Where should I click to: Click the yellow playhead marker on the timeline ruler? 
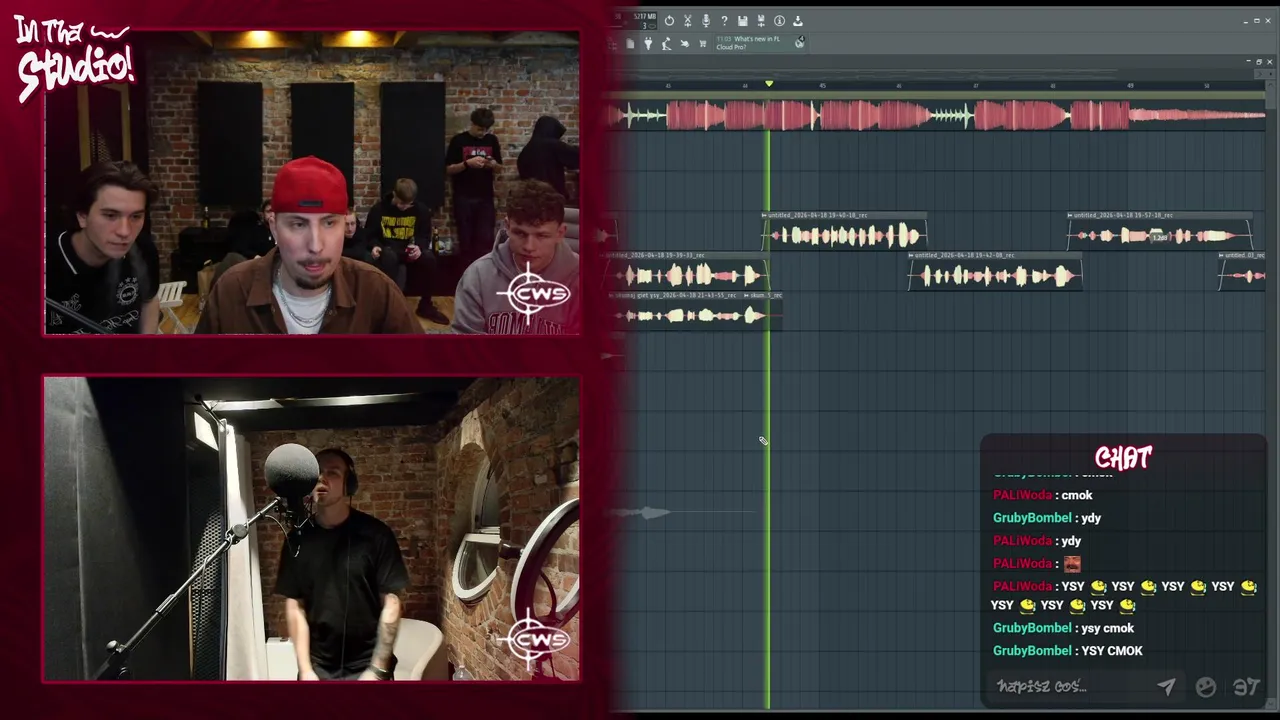click(x=769, y=84)
